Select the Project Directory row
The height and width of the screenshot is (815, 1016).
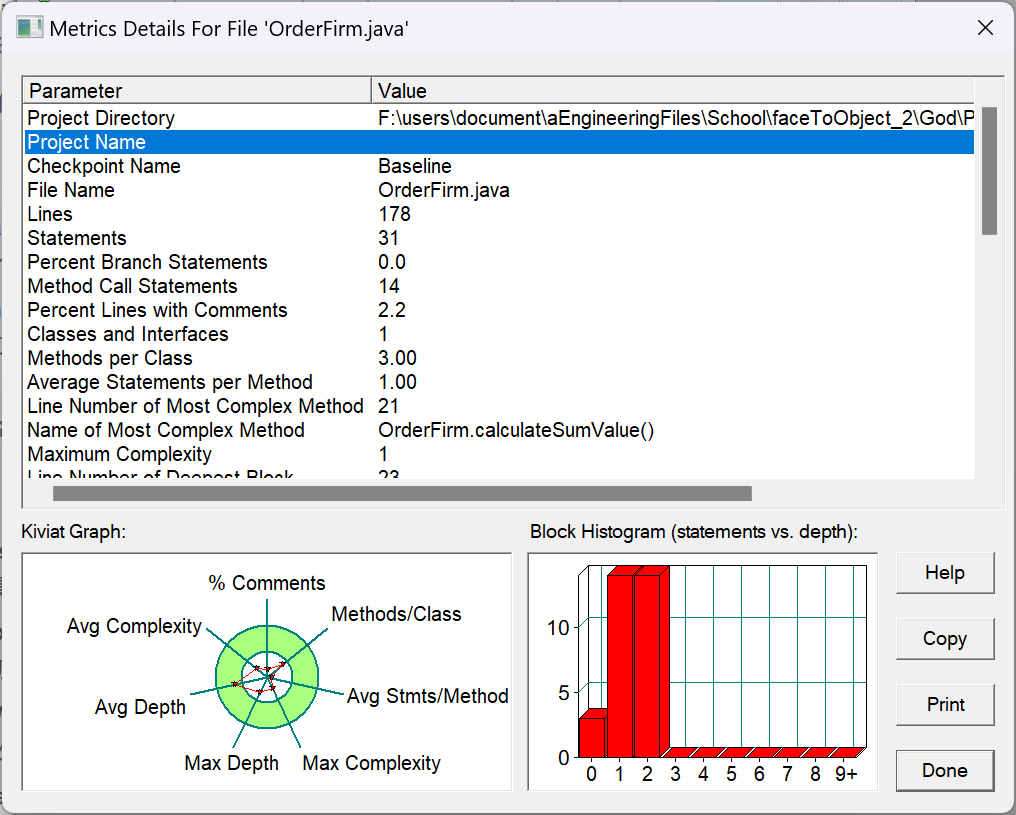click(499, 118)
